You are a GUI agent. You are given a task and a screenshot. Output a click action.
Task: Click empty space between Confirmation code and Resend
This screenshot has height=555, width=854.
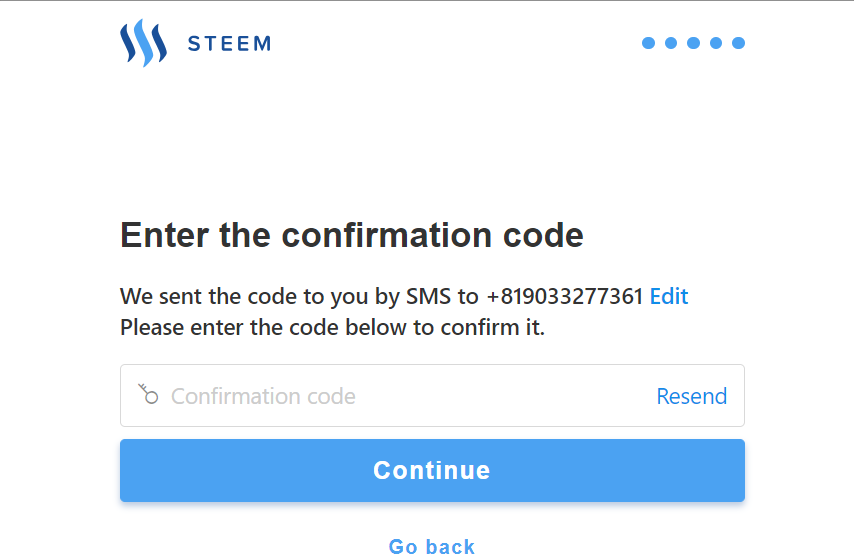505,396
